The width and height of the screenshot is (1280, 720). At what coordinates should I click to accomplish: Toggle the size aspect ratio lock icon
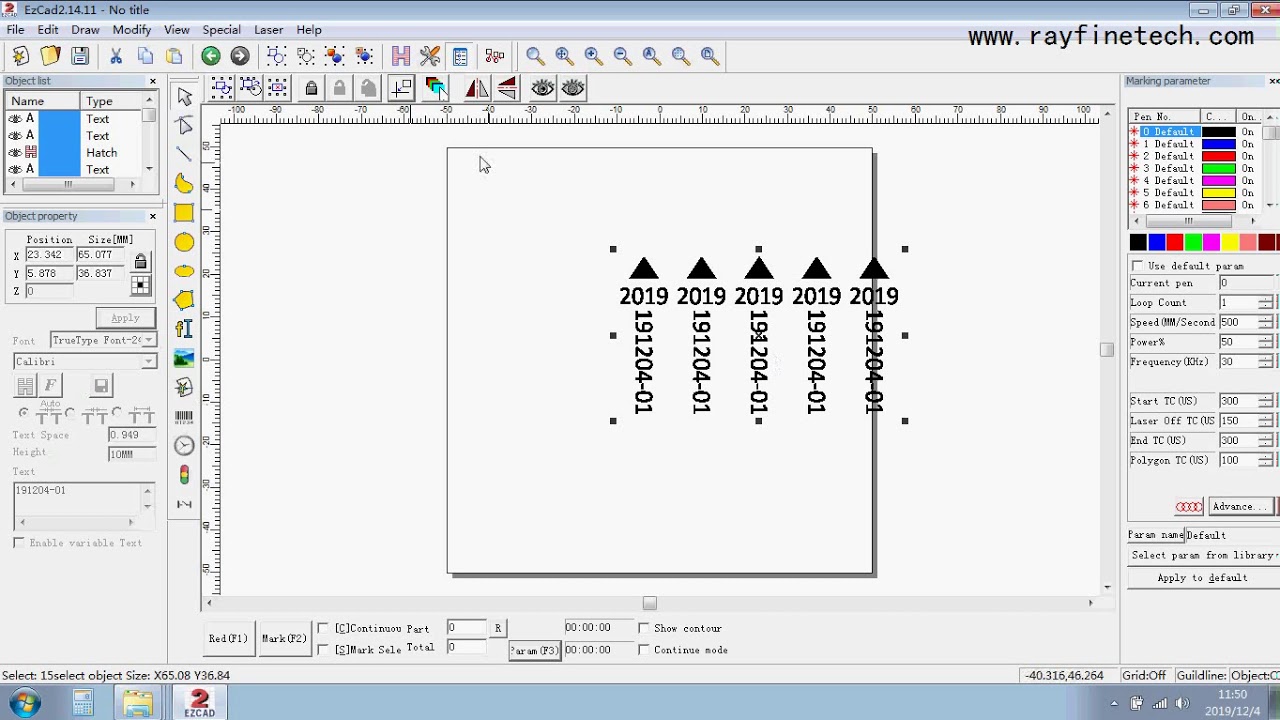pyautogui.click(x=140, y=262)
